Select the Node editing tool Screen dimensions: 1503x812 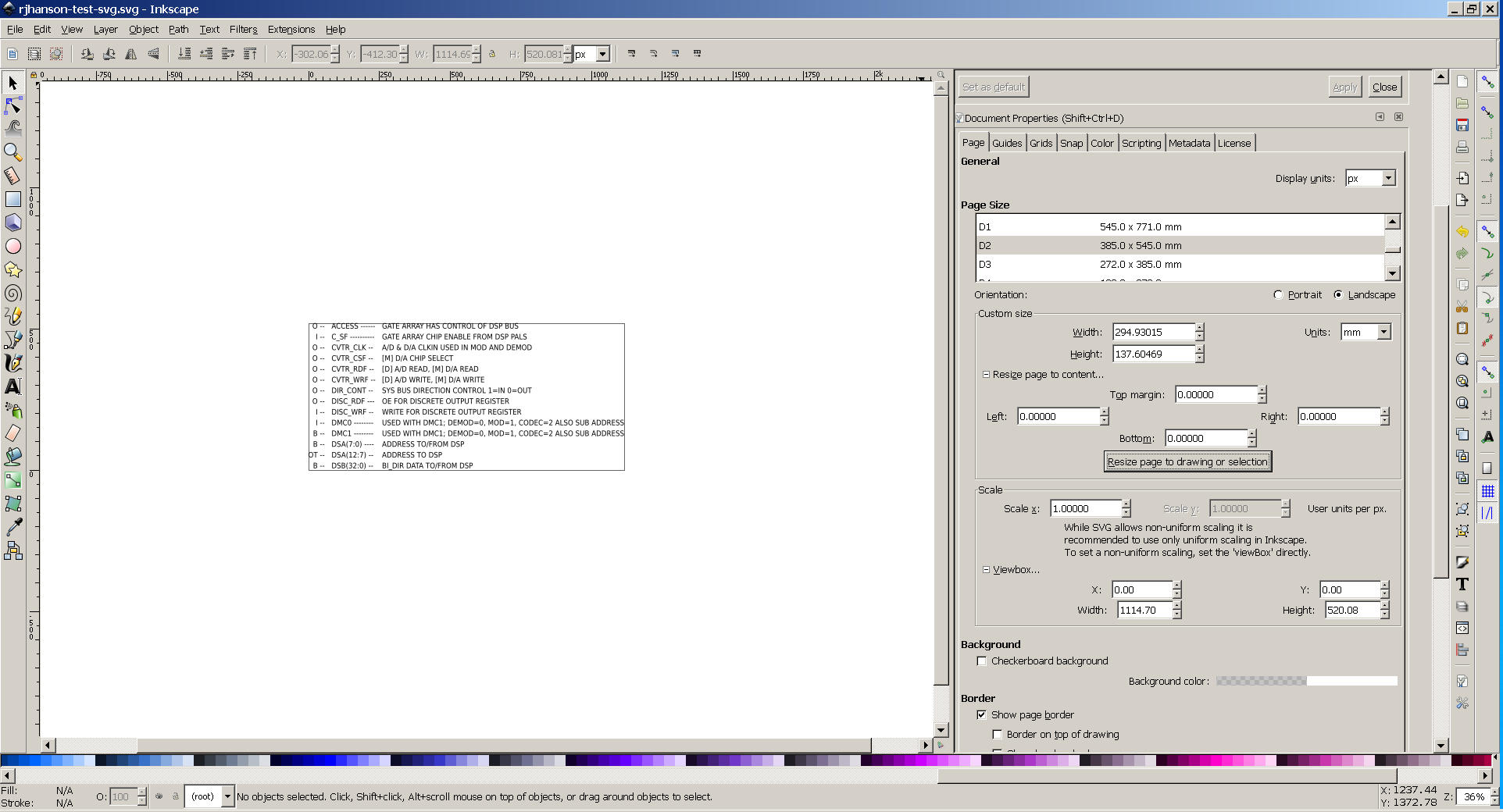click(x=12, y=105)
